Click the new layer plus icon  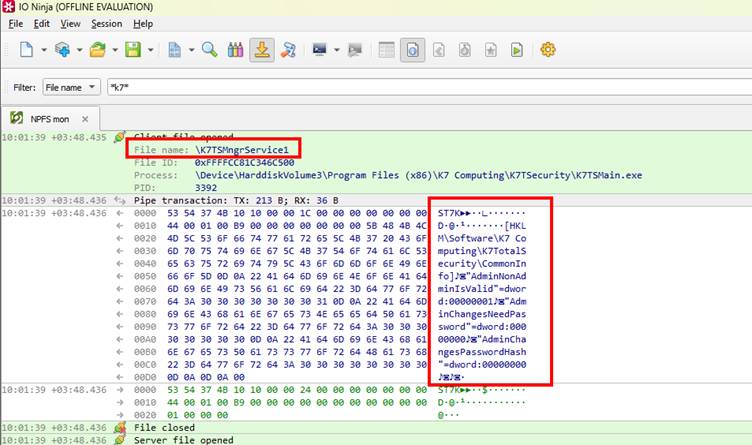(x=62, y=50)
